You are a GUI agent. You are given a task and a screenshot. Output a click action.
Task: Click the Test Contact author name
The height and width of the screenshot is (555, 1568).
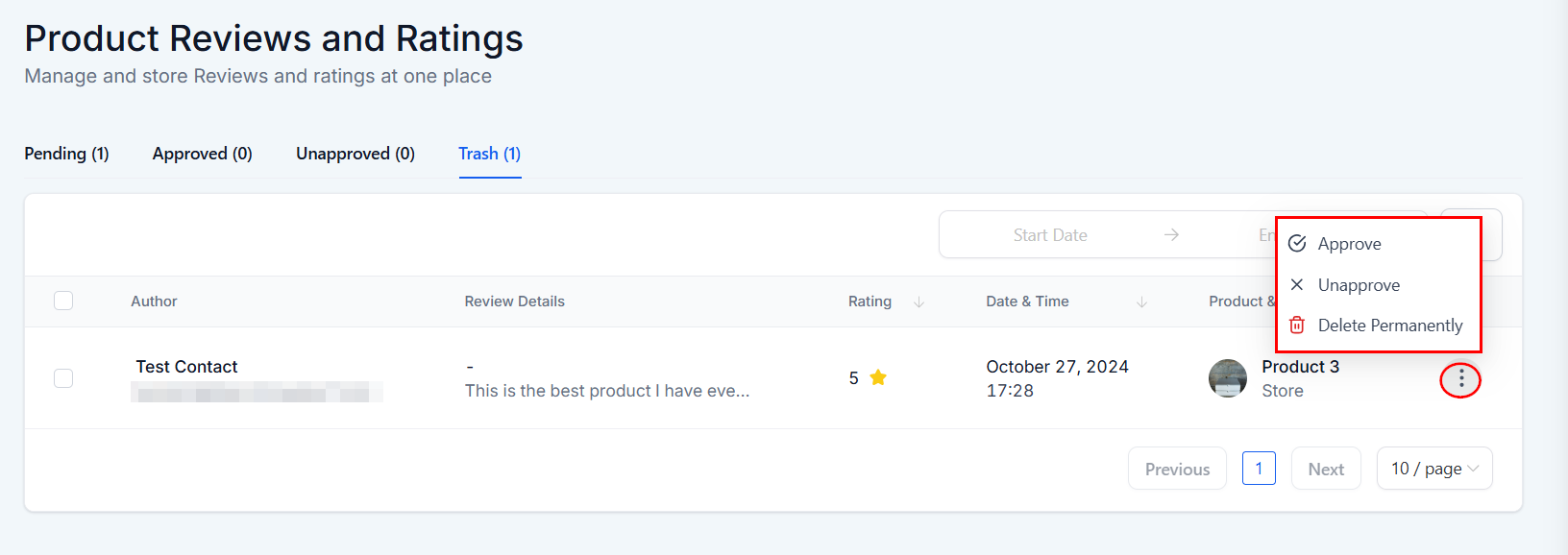pyautogui.click(x=186, y=367)
